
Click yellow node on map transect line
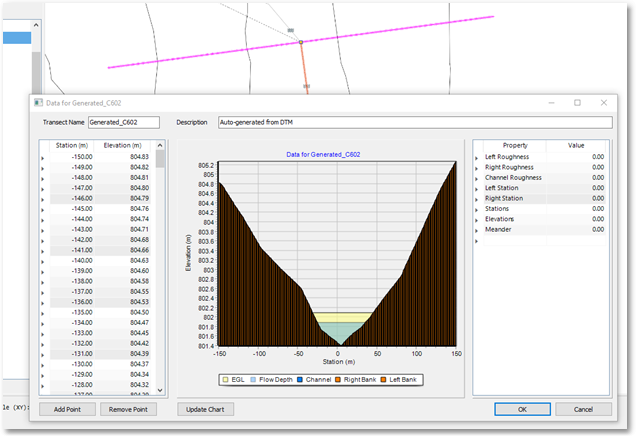point(301,42)
